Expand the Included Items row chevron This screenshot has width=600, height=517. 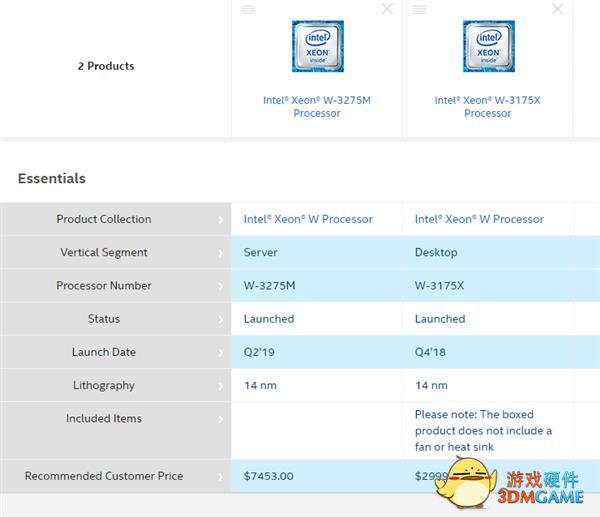[x=220, y=419]
